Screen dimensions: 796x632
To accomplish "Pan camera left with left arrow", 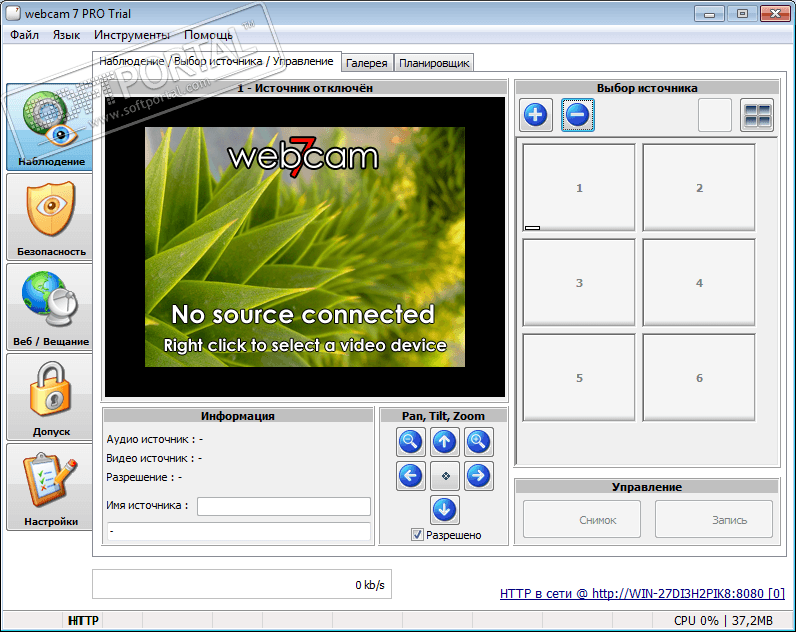I will (x=410, y=476).
